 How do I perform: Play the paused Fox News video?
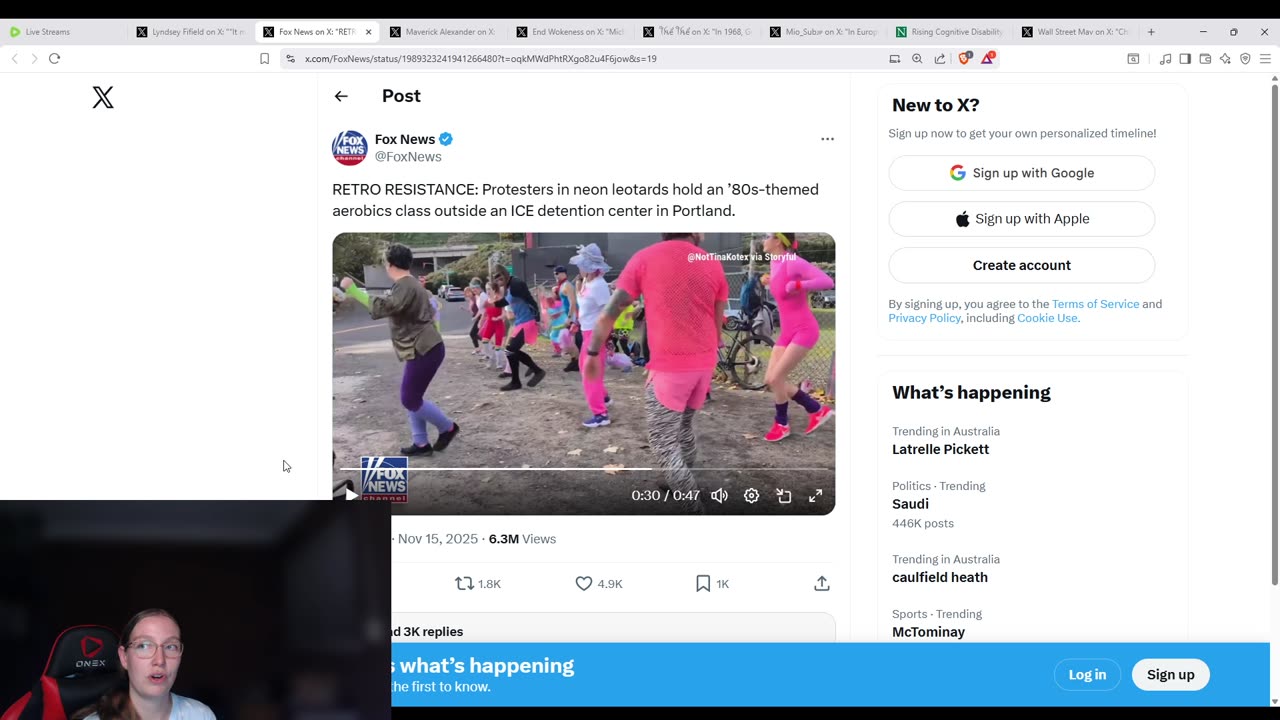[351, 495]
